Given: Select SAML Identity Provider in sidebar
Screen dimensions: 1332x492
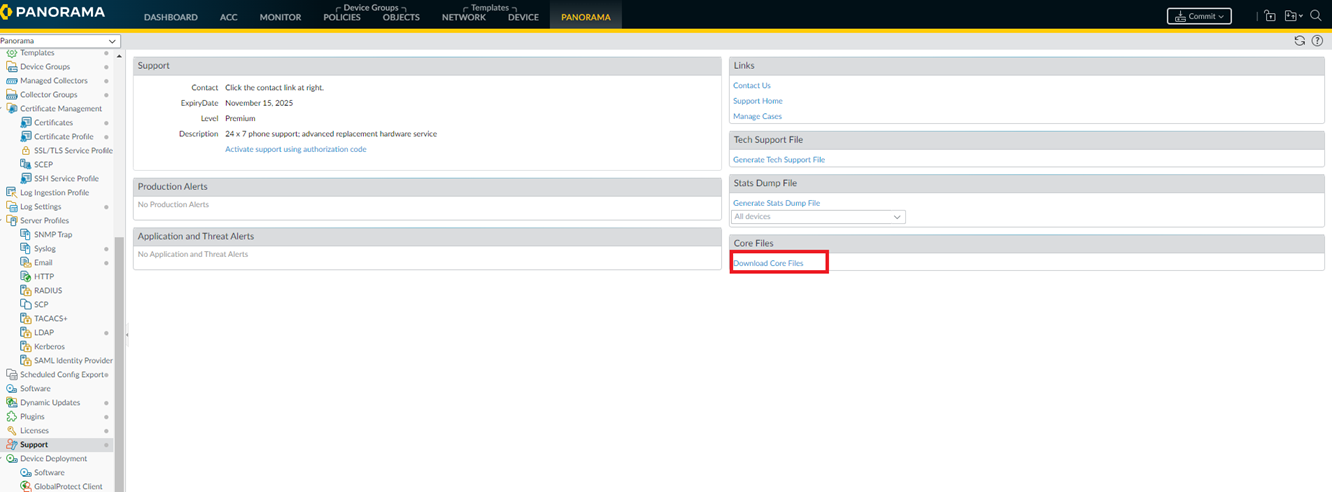Looking at the screenshot, I should click(73, 361).
